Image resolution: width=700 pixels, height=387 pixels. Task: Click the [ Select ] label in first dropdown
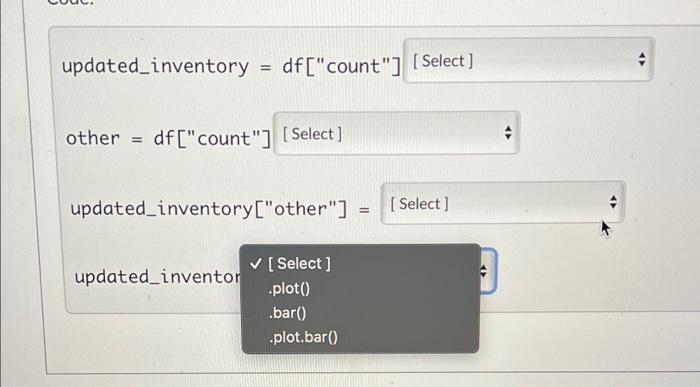click(x=442, y=61)
